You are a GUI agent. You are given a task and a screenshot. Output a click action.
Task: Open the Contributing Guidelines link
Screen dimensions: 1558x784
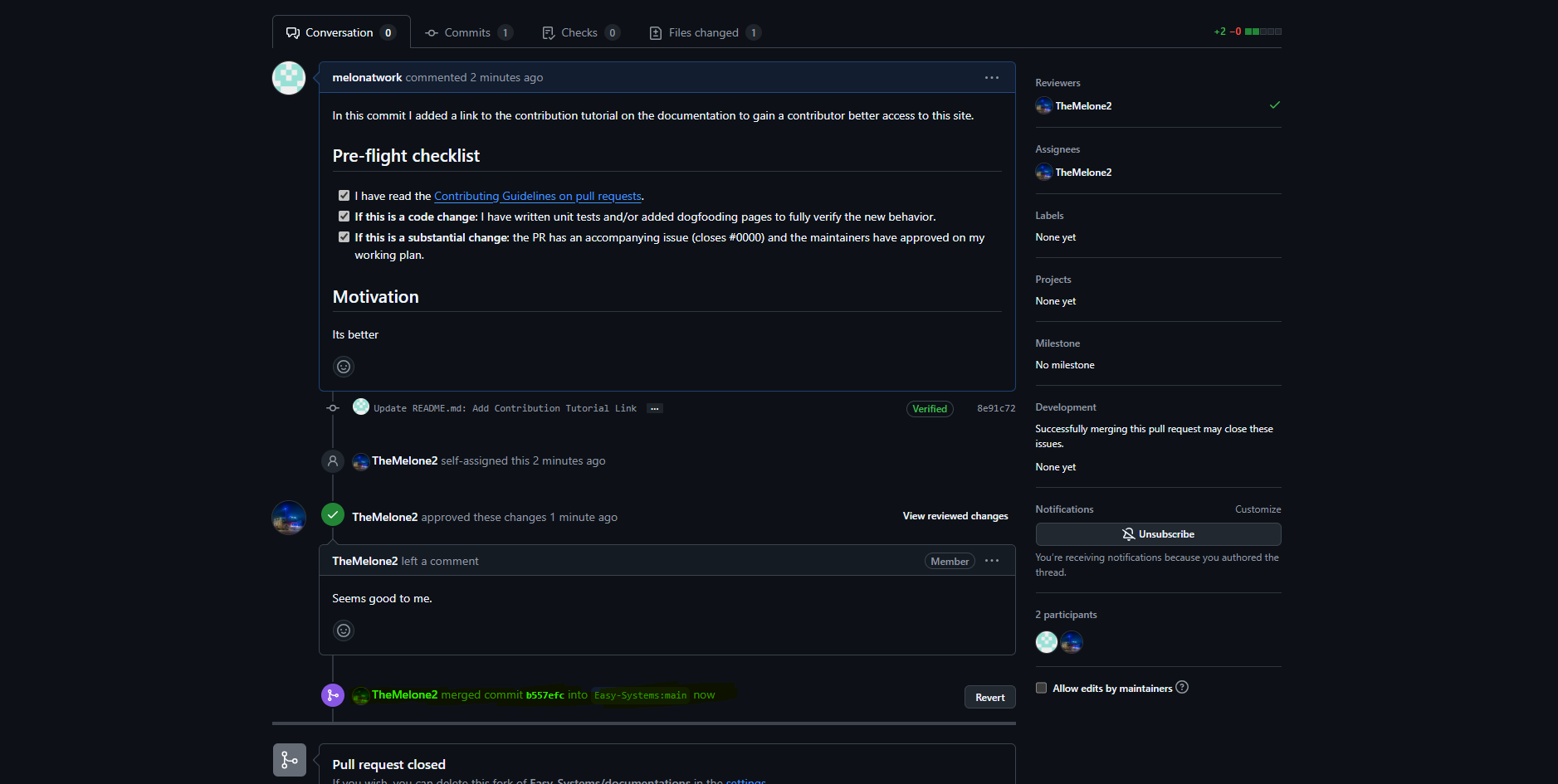coord(537,195)
